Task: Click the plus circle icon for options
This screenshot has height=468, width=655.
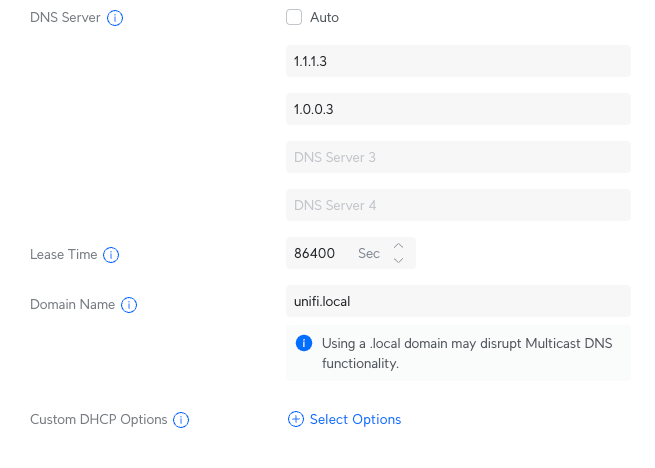Action: click(296, 419)
